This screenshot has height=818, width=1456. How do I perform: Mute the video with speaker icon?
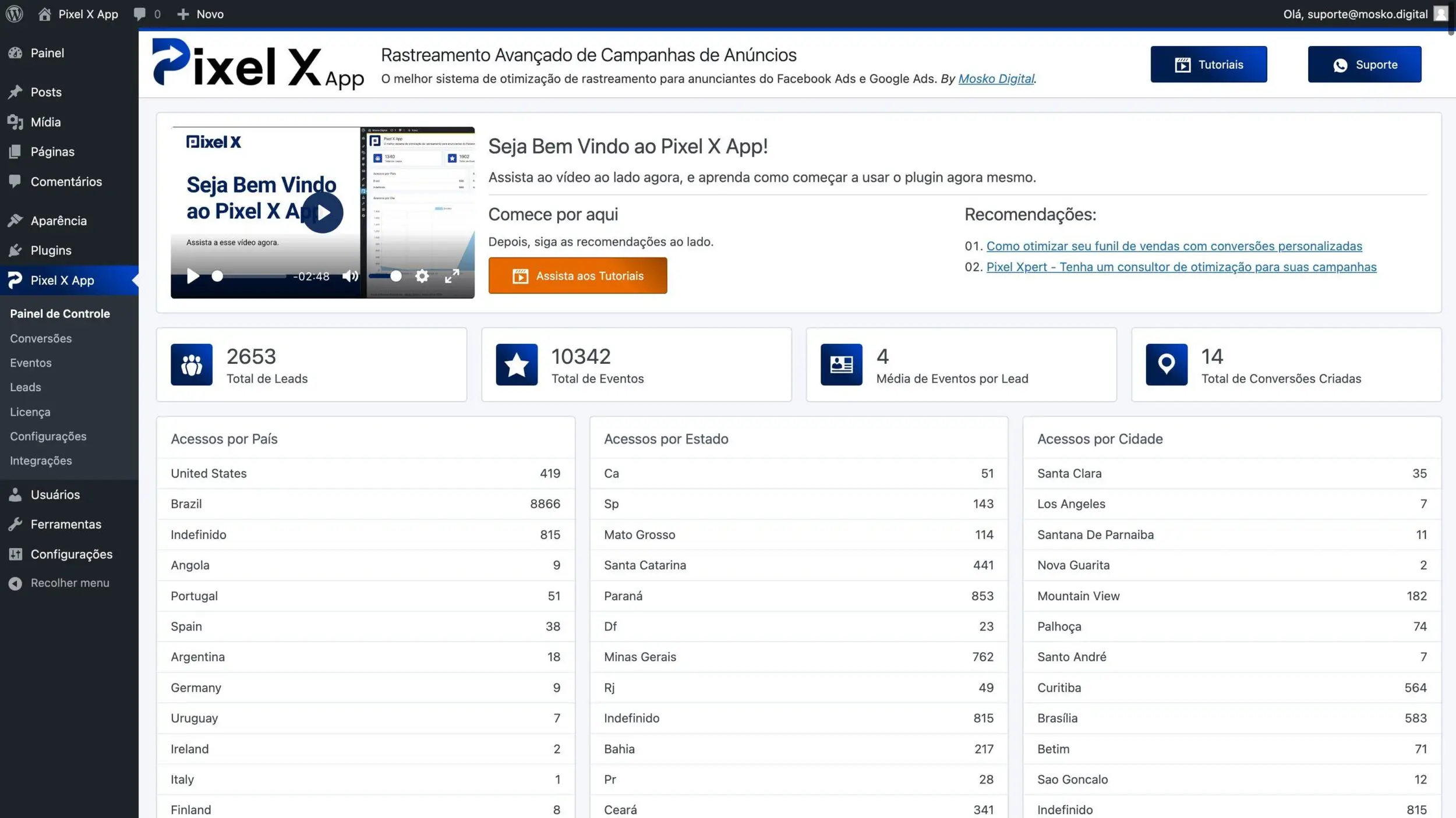(x=350, y=276)
